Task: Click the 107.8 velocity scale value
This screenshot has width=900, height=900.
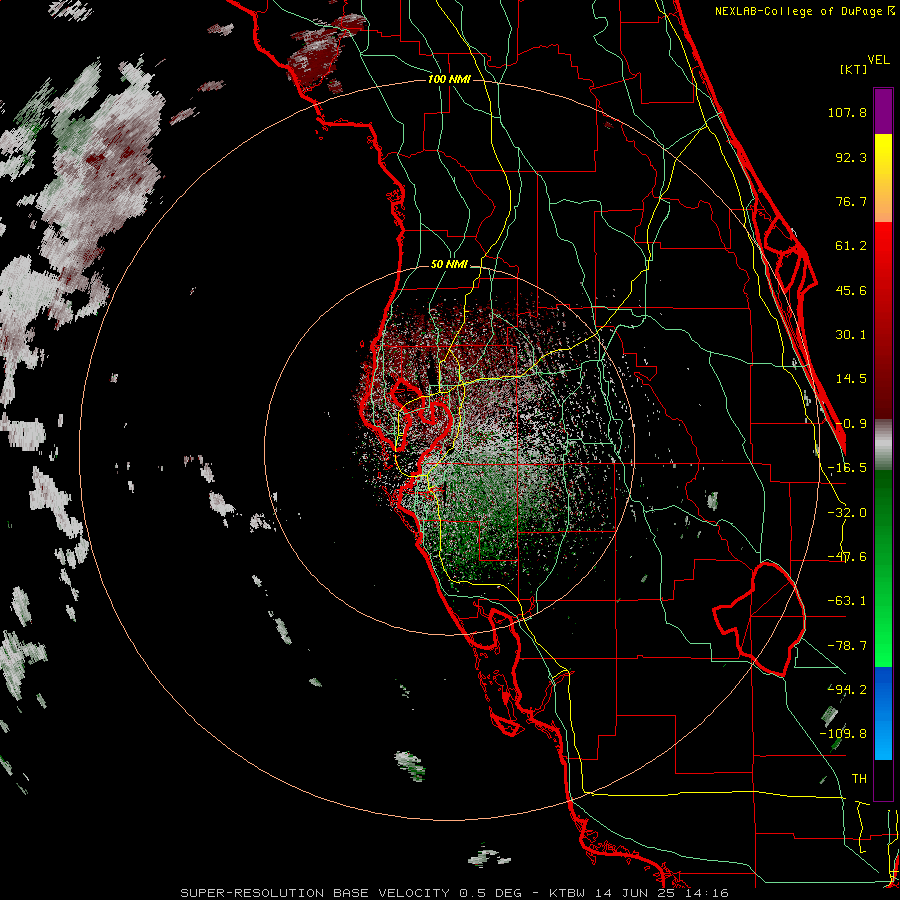Action: click(847, 112)
